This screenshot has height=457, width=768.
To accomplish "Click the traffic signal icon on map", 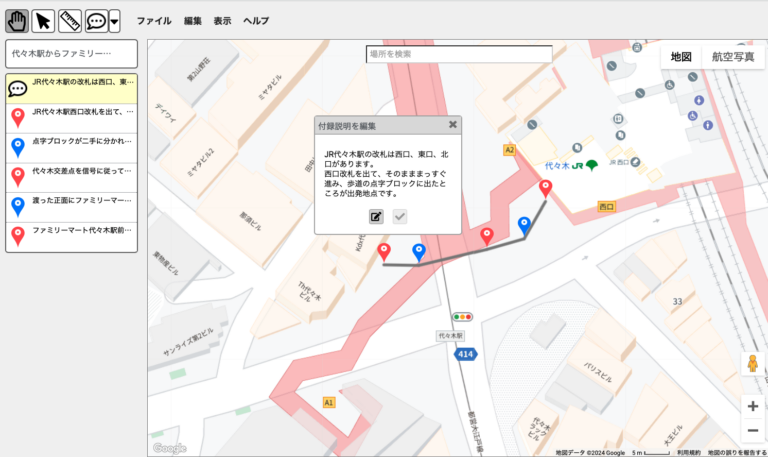I will (x=462, y=317).
